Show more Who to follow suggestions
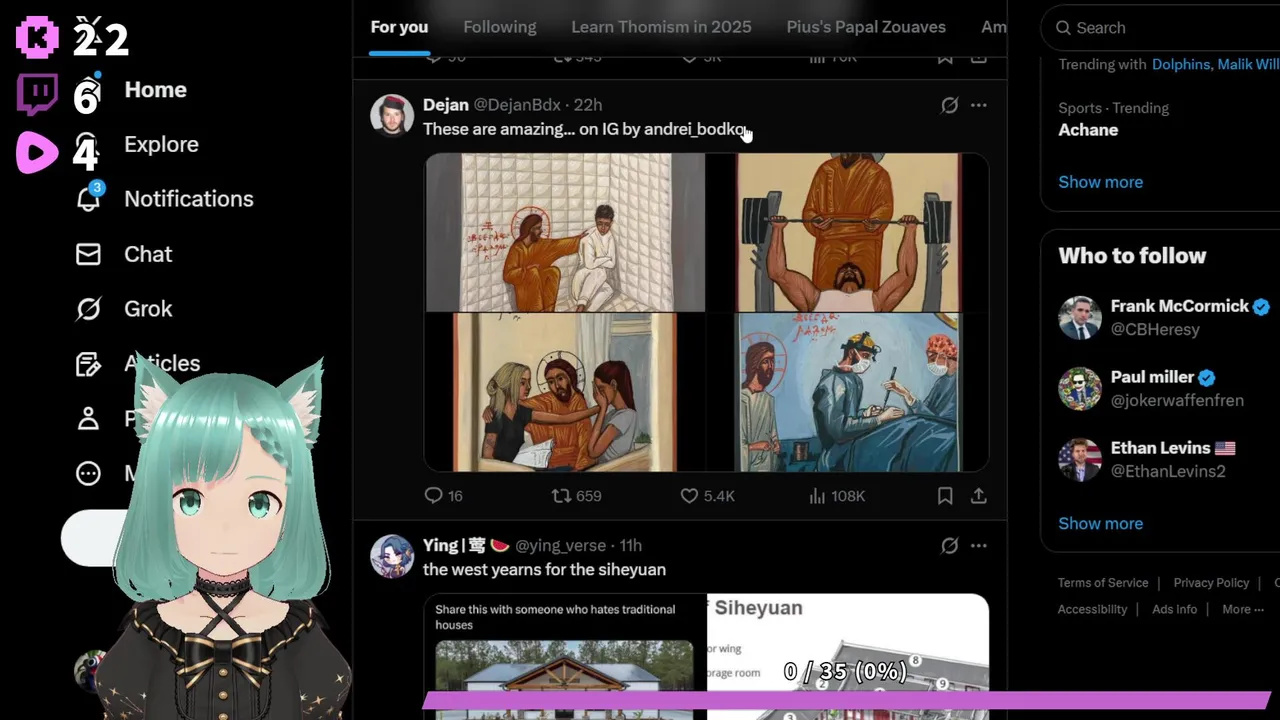 pyautogui.click(x=1100, y=524)
